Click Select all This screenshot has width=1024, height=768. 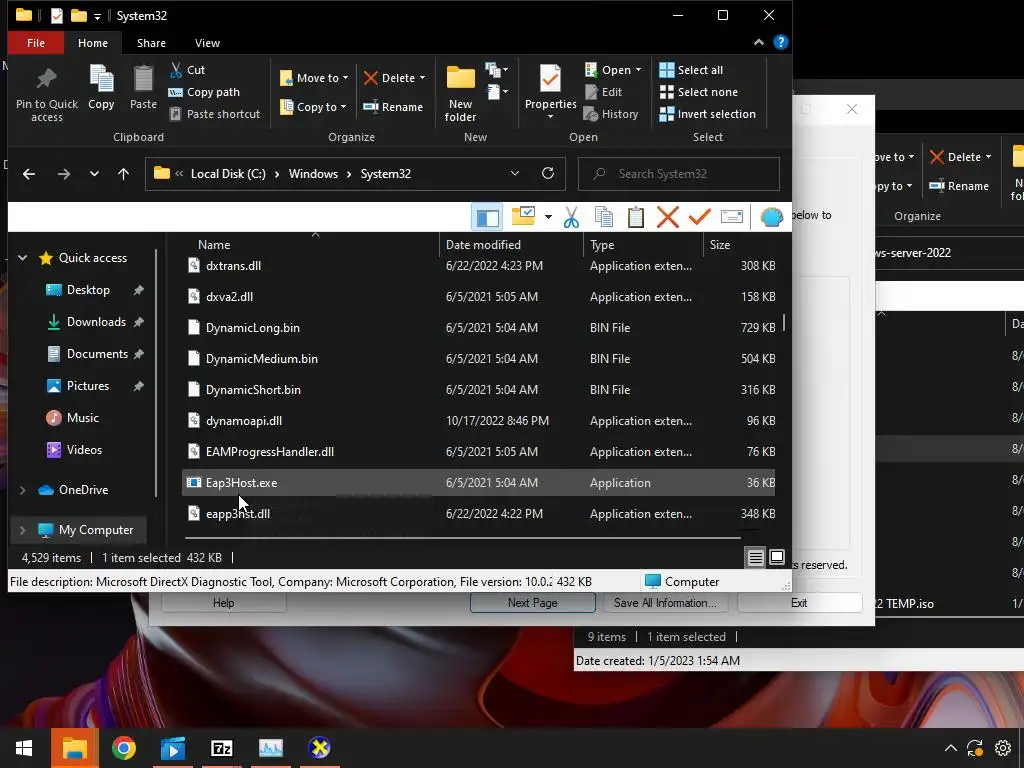point(691,70)
